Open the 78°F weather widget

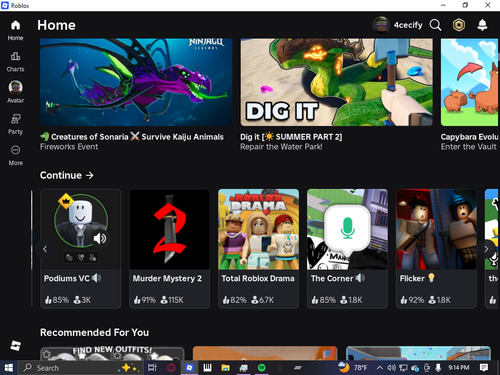[x=353, y=368]
